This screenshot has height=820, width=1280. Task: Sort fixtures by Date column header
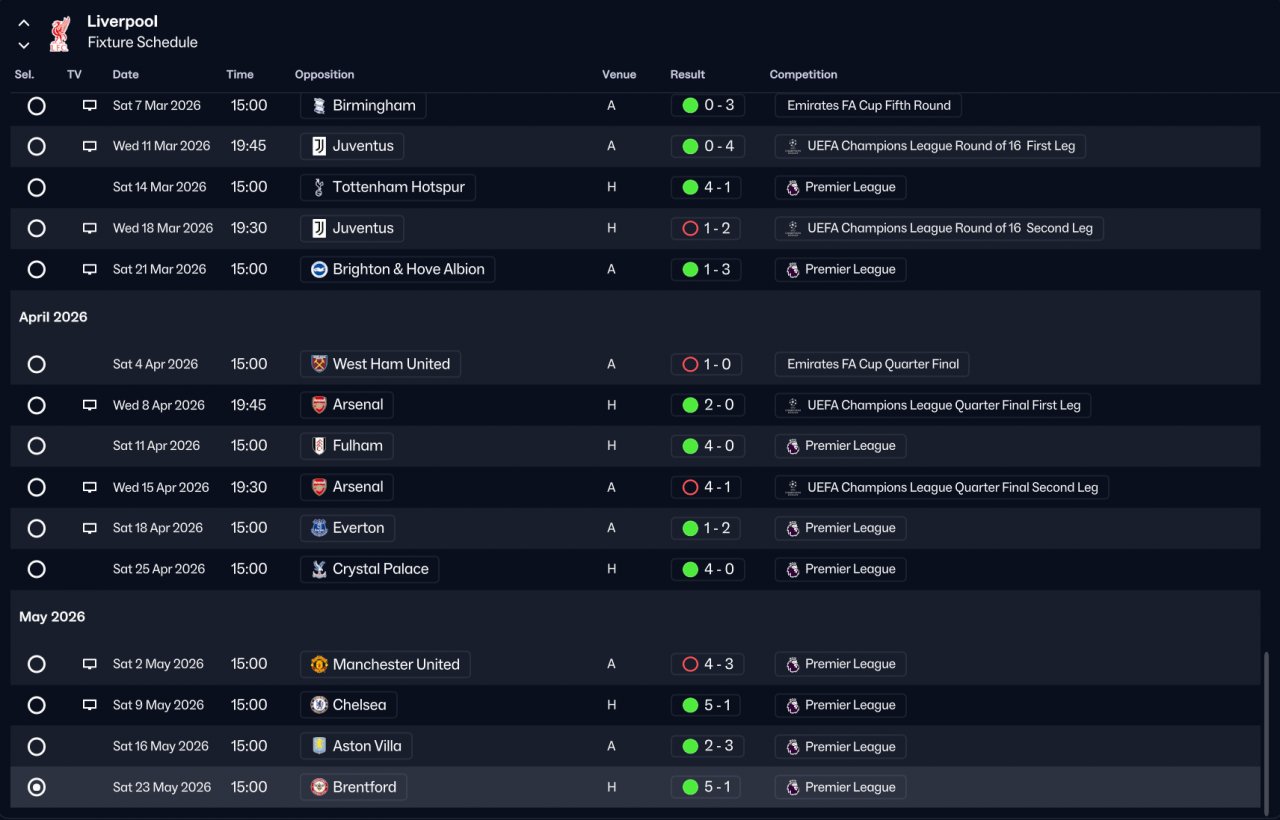pyautogui.click(x=126, y=75)
